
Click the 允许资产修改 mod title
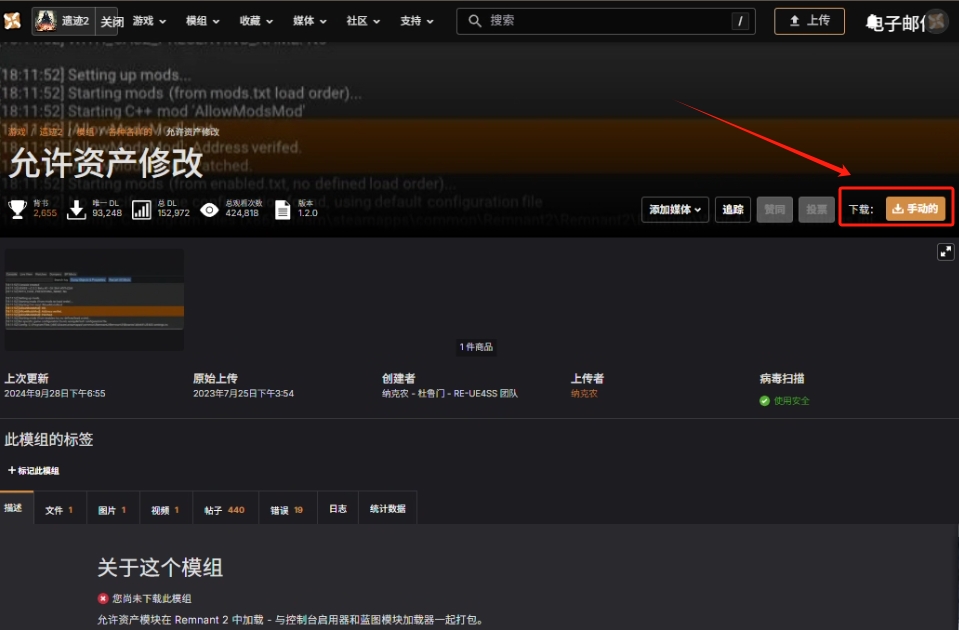(x=106, y=163)
